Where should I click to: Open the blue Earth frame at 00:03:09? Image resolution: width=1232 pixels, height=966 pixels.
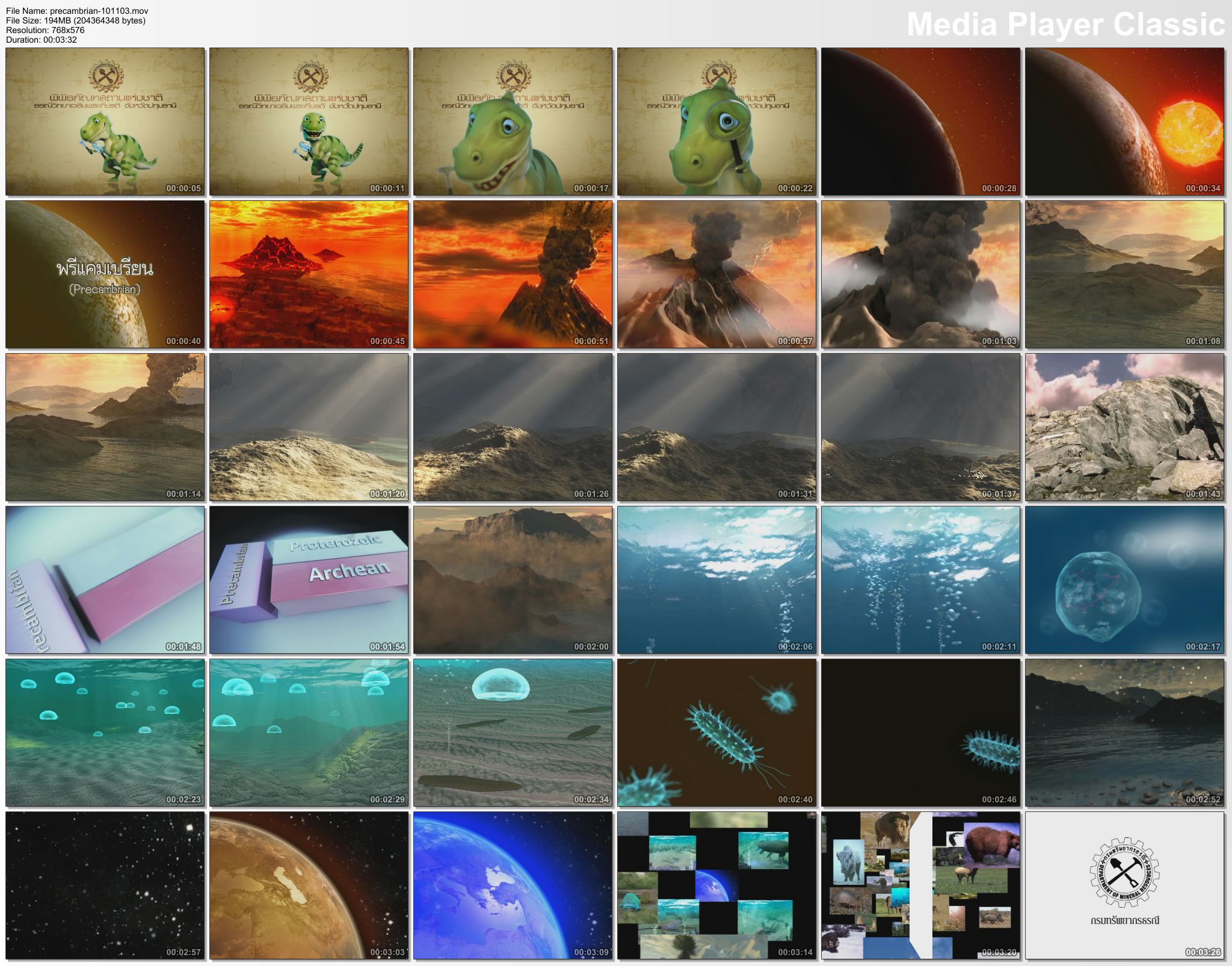point(513,885)
